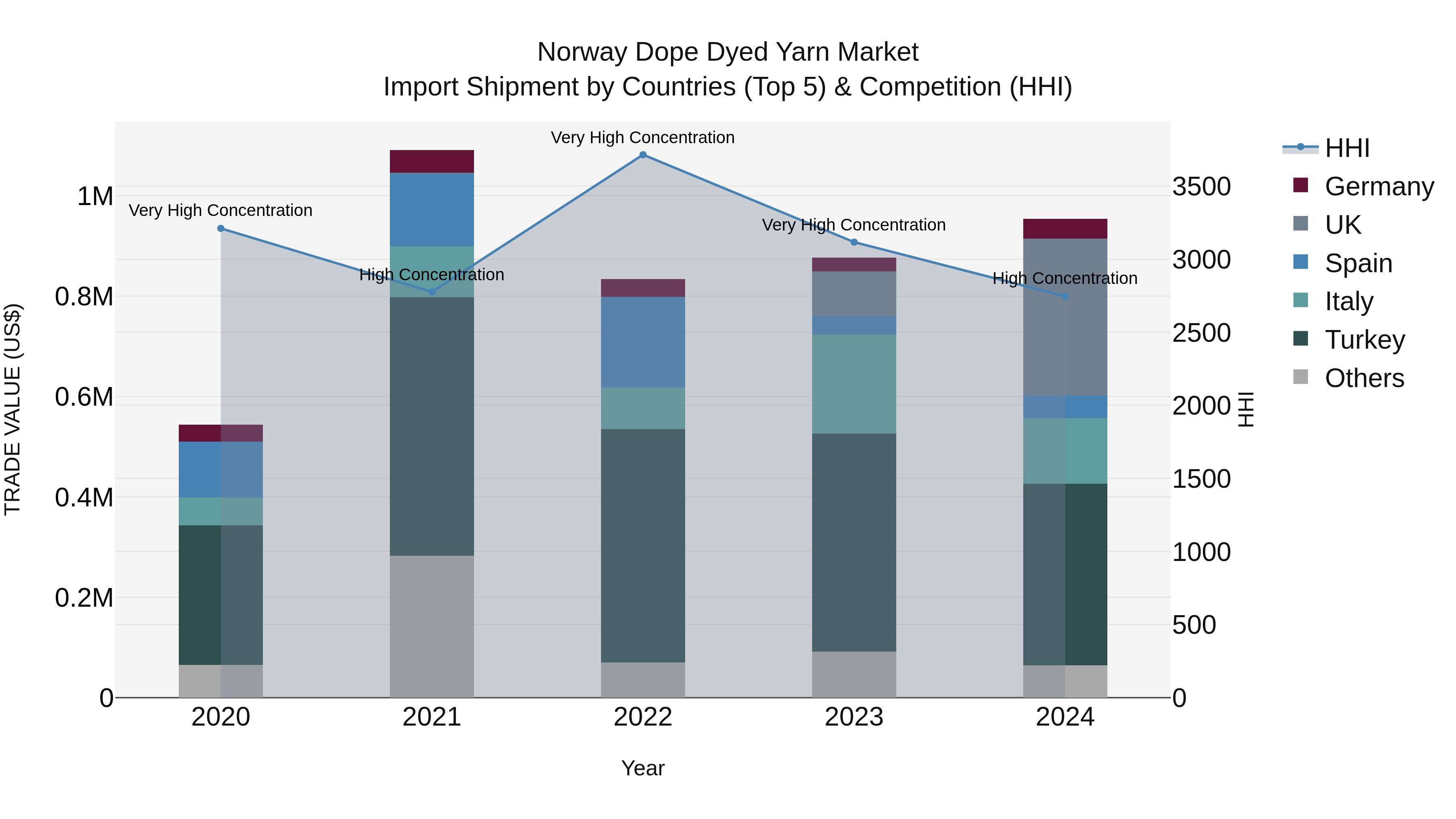Click the 2021 HHI data point marker
1456x819 pixels.
[x=432, y=292]
